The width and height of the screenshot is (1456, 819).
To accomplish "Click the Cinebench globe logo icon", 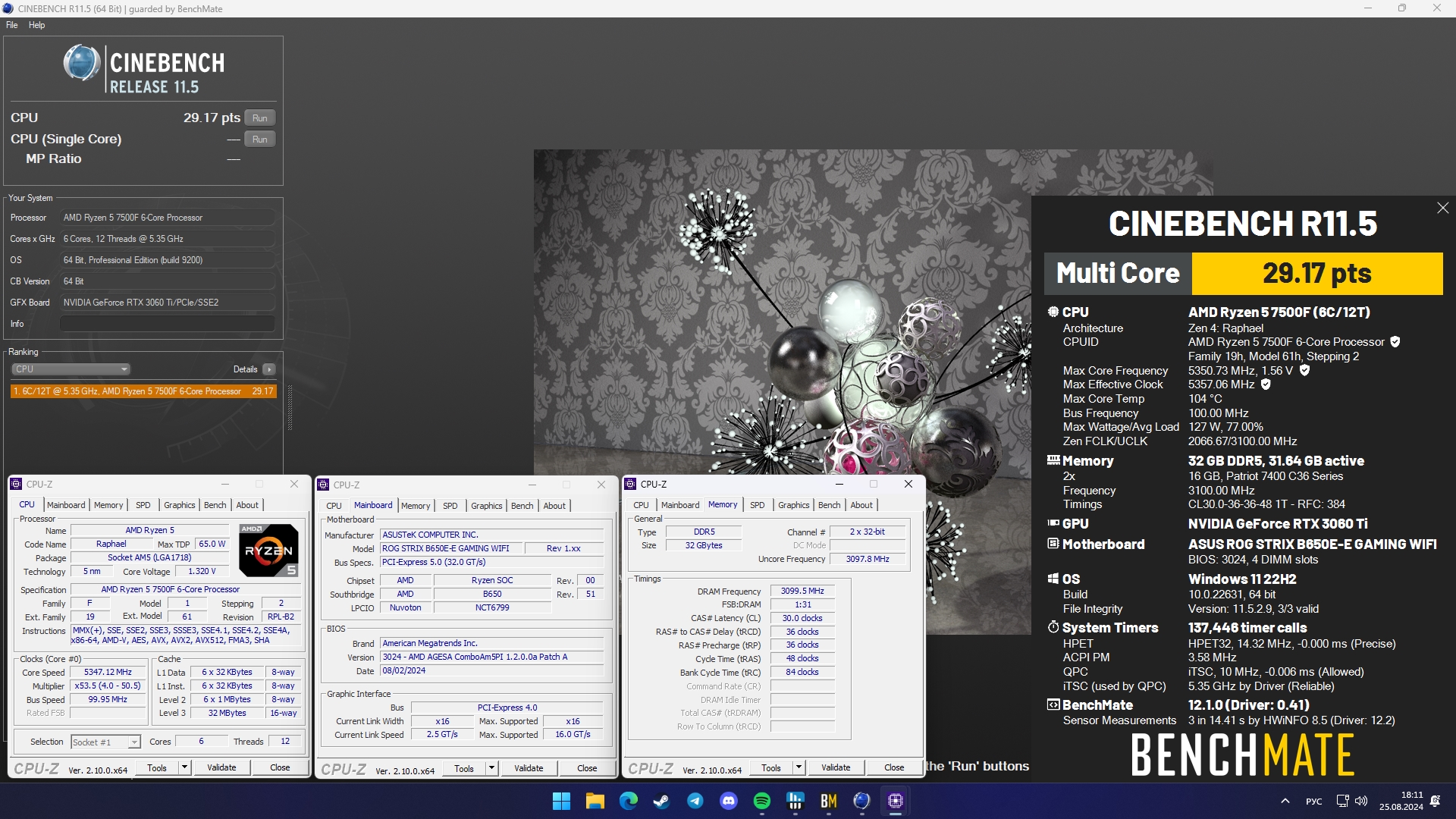I will tap(81, 63).
